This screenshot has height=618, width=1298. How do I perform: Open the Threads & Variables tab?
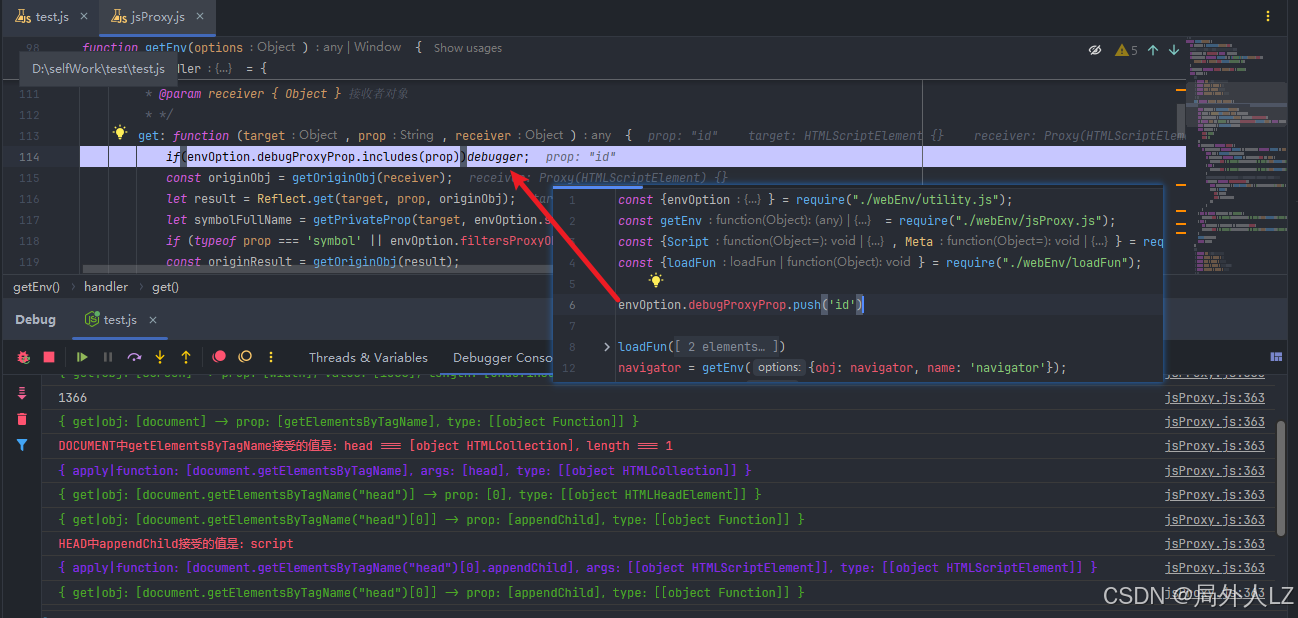click(x=368, y=357)
